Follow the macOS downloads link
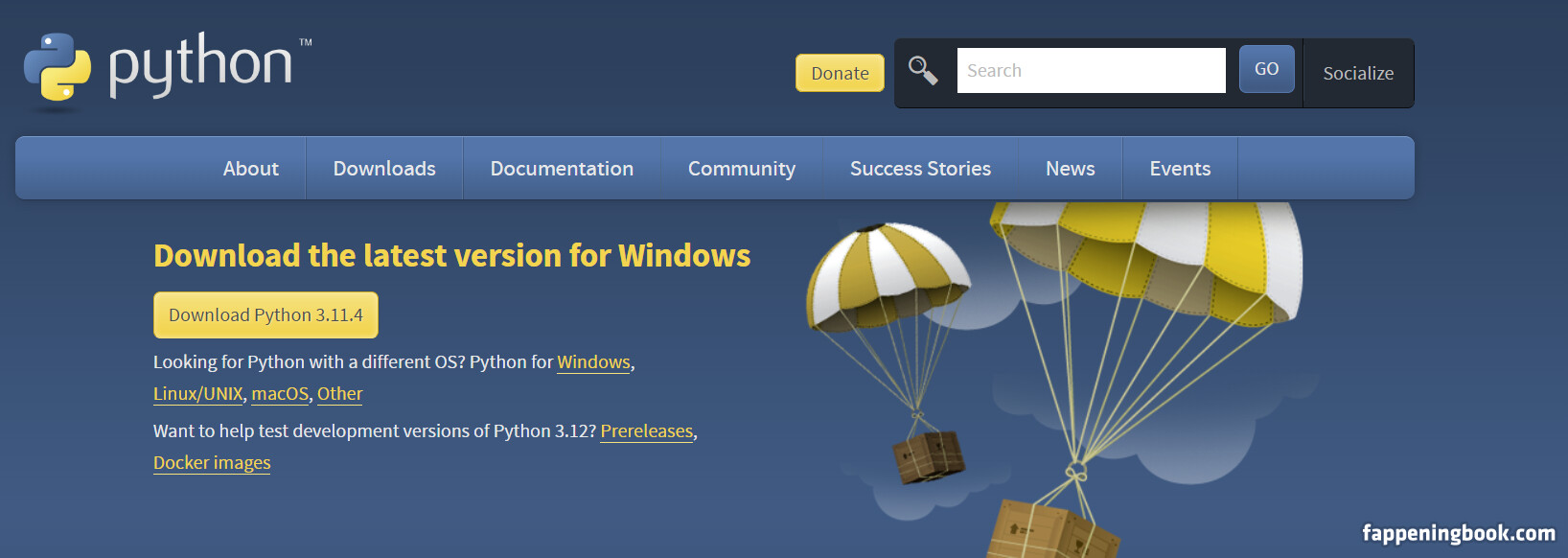This screenshot has width=1568, height=558. [280, 394]
